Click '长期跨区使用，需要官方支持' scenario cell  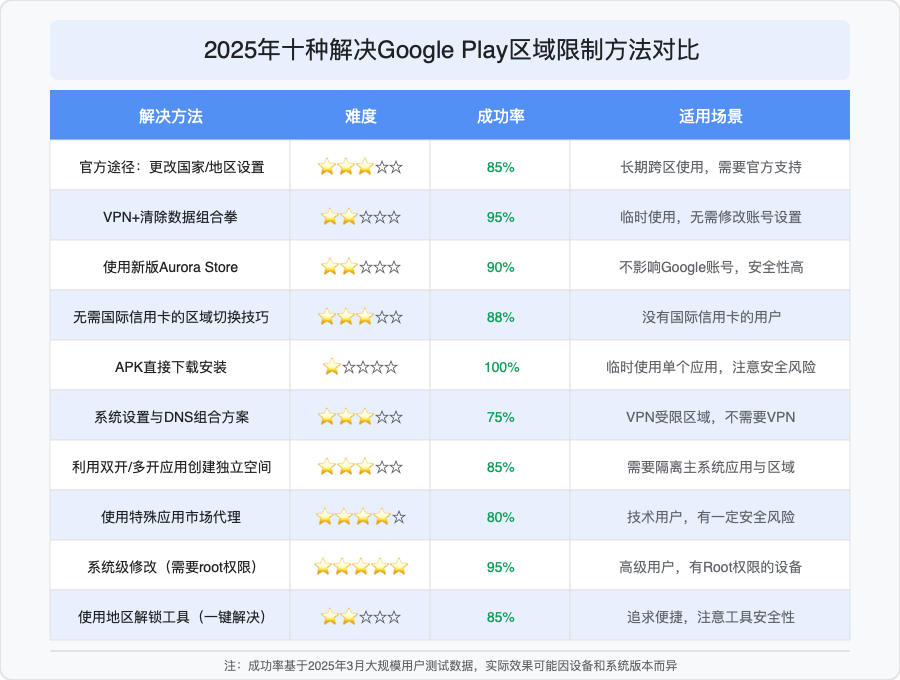click(x=711, y=167)
